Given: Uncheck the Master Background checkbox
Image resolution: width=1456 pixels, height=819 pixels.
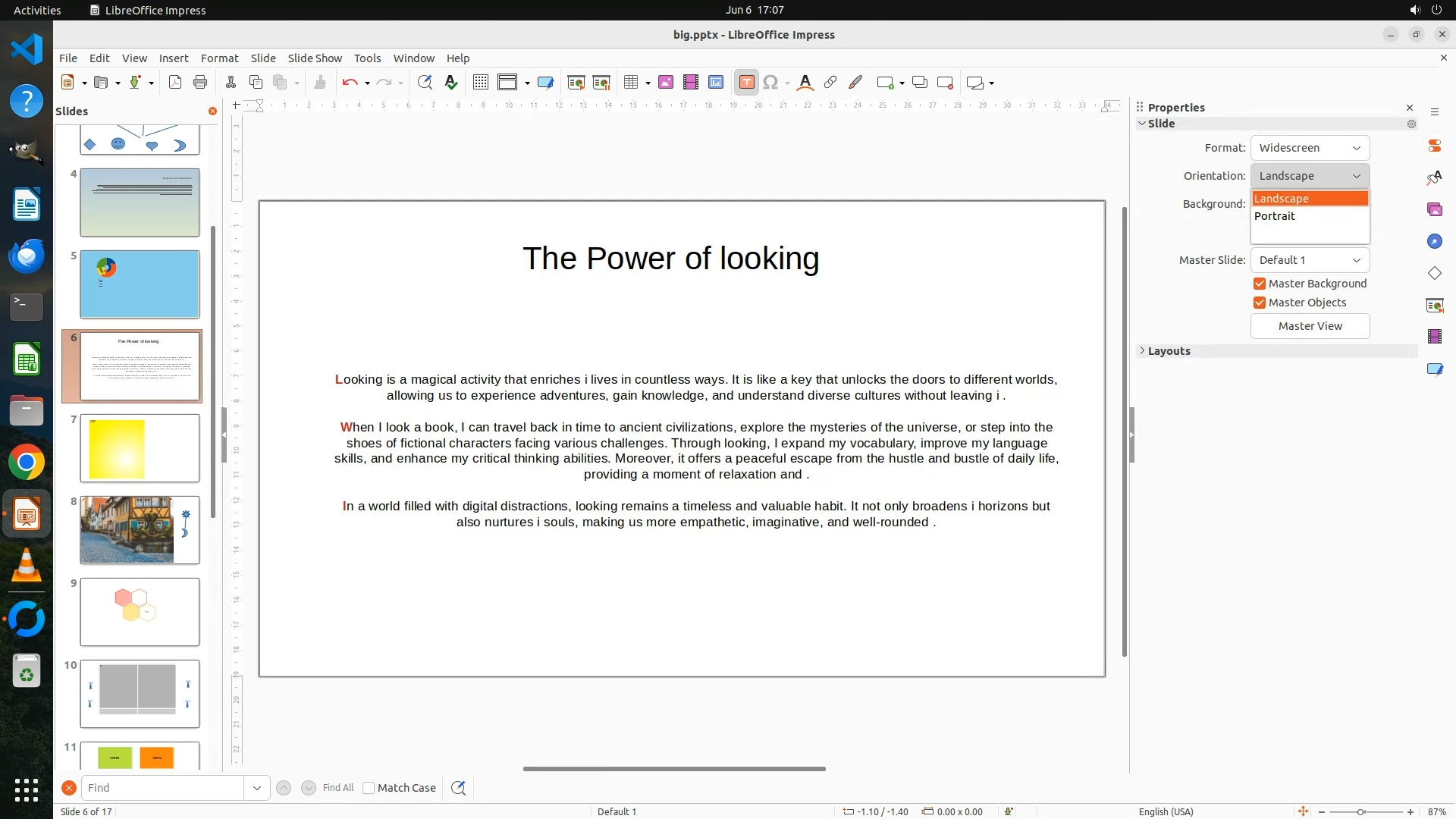Looking at the screenshot, I should (x=1260, y=284).
